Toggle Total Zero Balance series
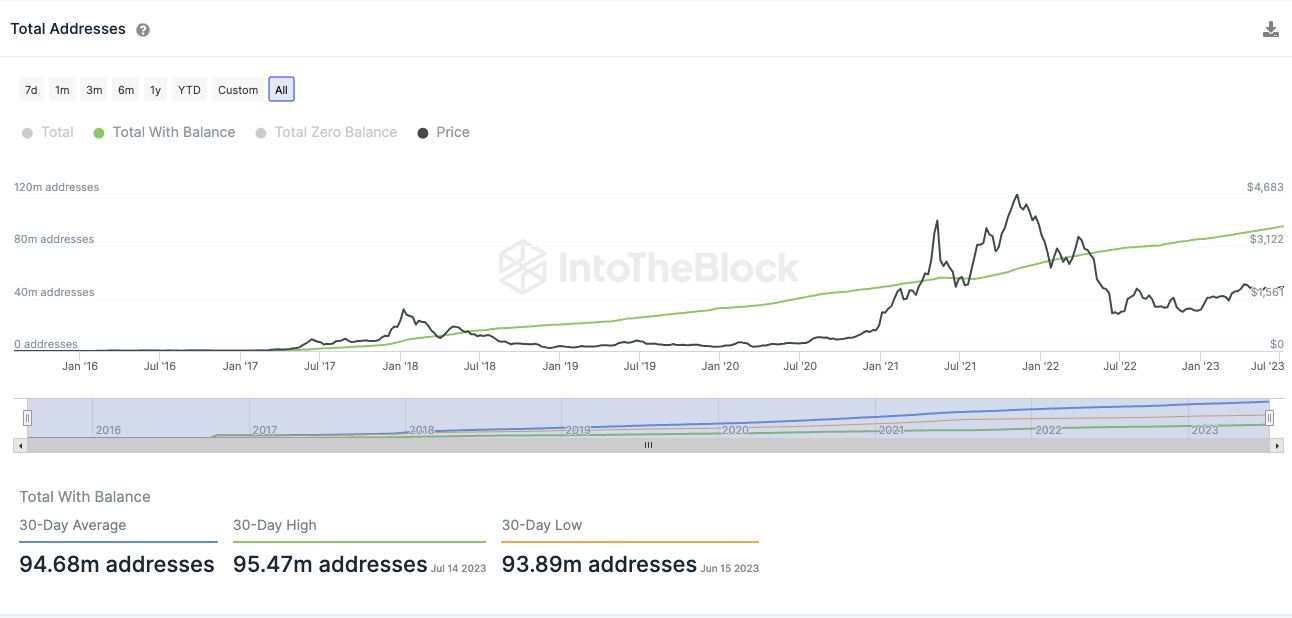The width and height of the screenshot is (1292, 618). [326, 132]
